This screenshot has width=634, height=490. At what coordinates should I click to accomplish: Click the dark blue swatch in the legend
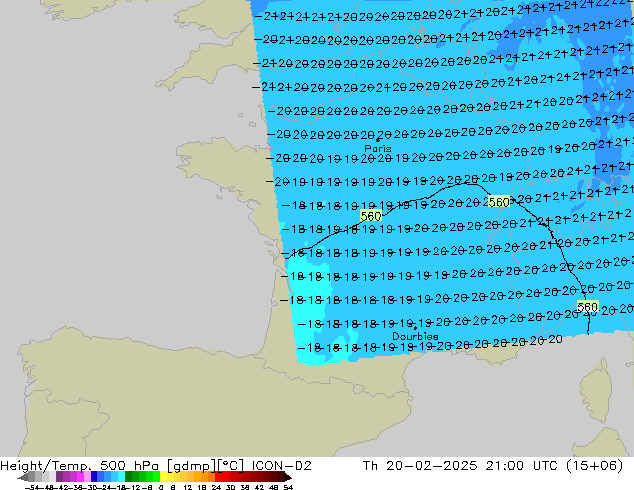pyautogui.click(x=94, y=476)
